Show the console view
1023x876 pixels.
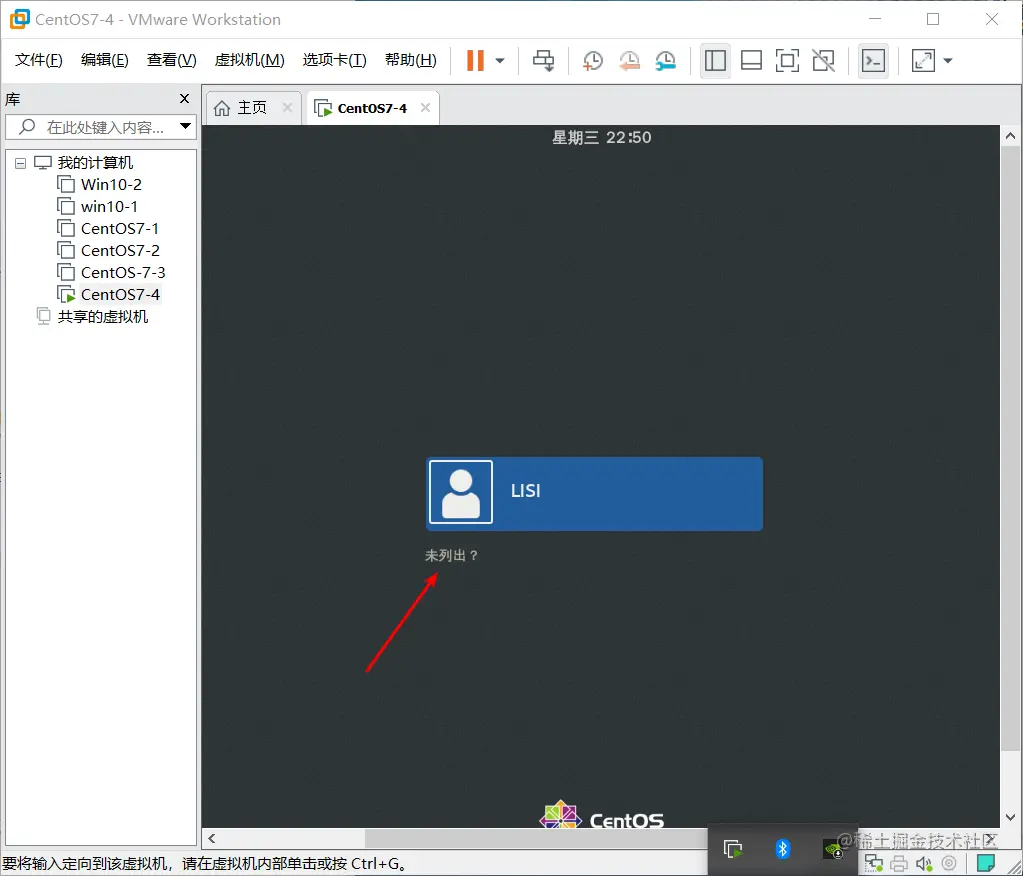click(873, 61)
